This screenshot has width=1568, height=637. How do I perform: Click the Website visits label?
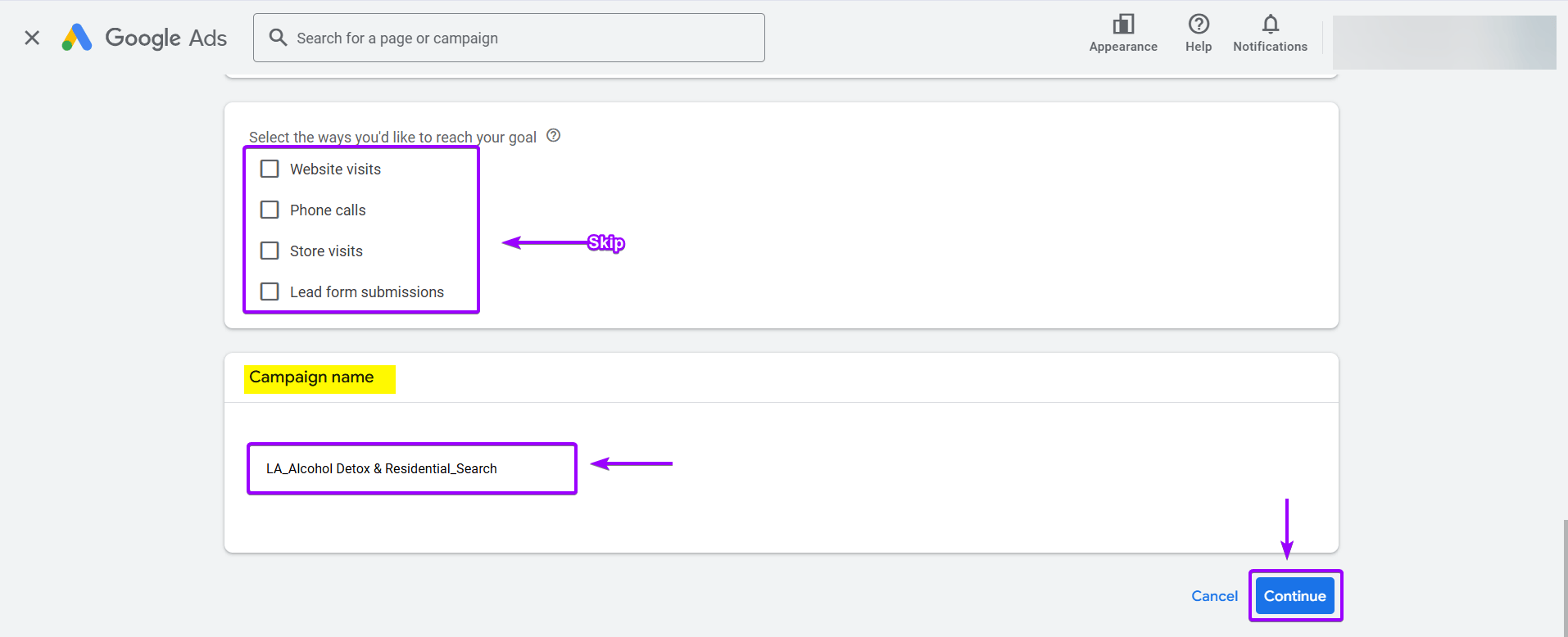coord(335,169)
